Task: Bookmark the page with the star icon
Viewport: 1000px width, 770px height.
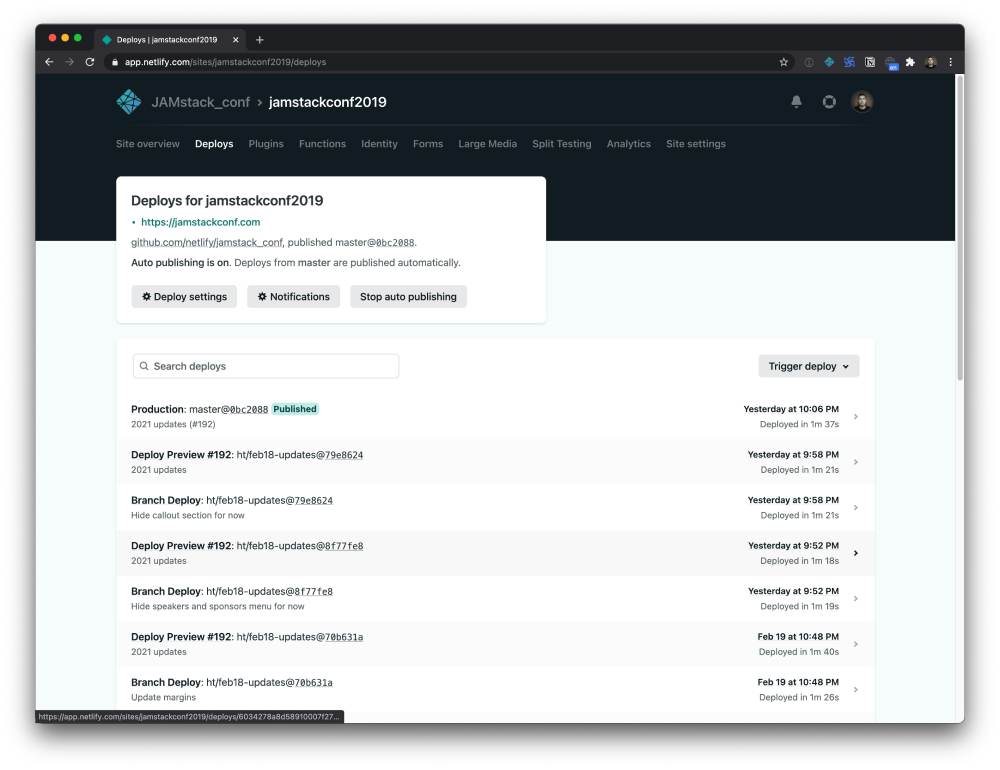Action: [784, 61]
